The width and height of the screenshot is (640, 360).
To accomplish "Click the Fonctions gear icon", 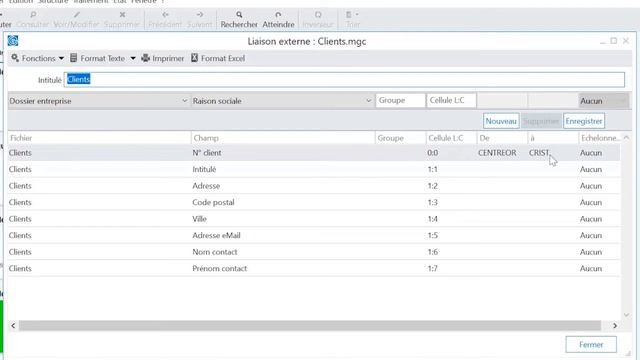I will [x=15, y=58].
